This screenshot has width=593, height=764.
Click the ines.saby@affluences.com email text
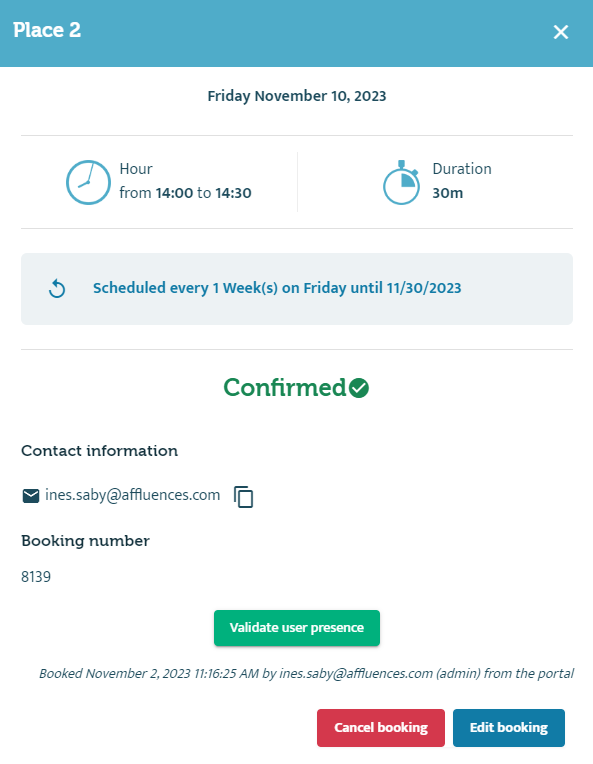tap(133, 495)
